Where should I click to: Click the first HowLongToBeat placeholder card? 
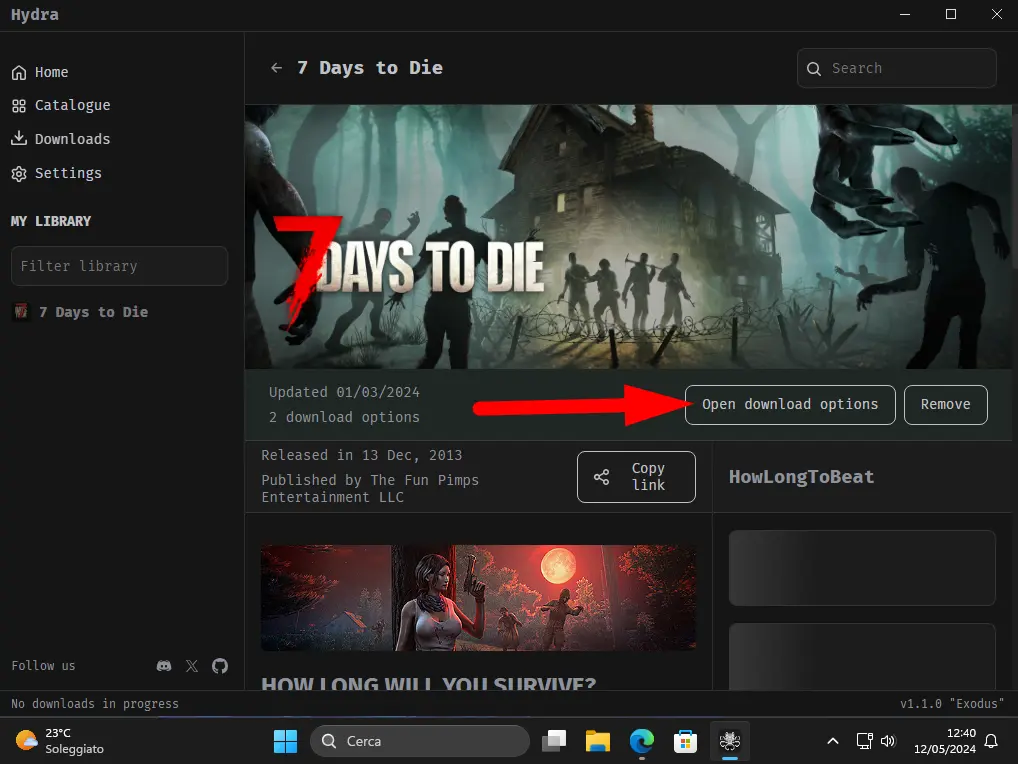point(862,568)
